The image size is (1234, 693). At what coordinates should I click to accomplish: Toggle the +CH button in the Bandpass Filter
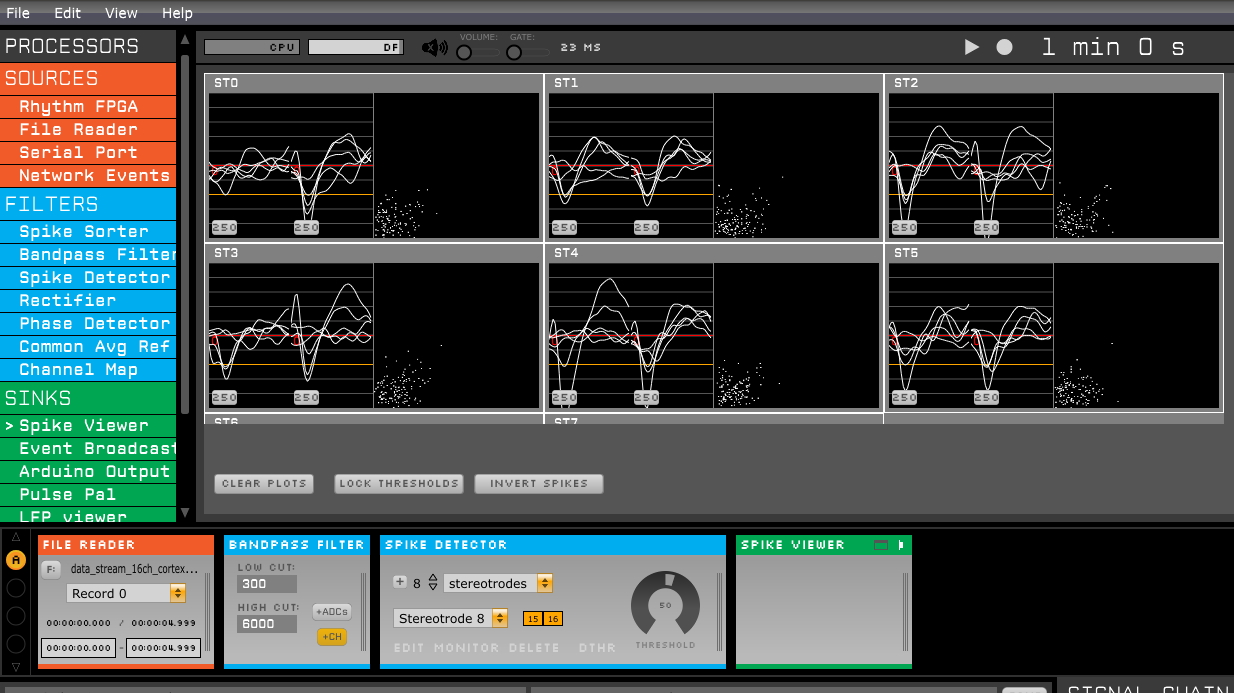332,637
